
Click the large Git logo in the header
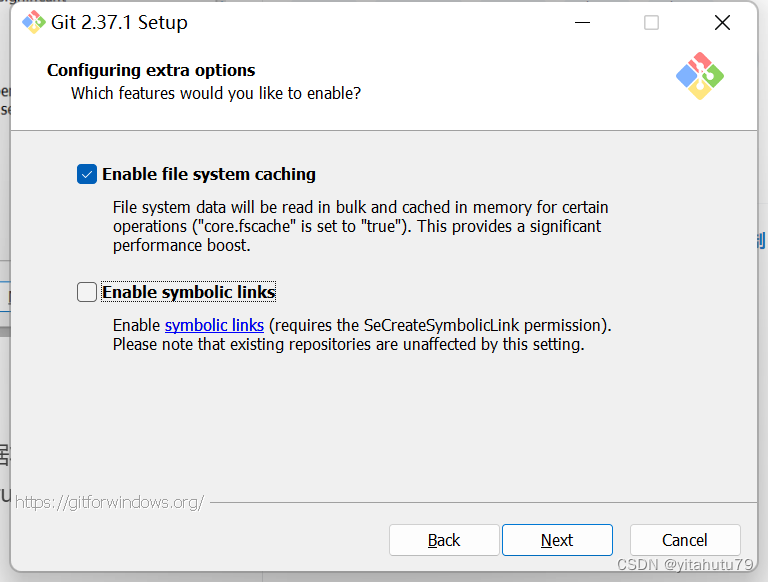pos(699,75)
